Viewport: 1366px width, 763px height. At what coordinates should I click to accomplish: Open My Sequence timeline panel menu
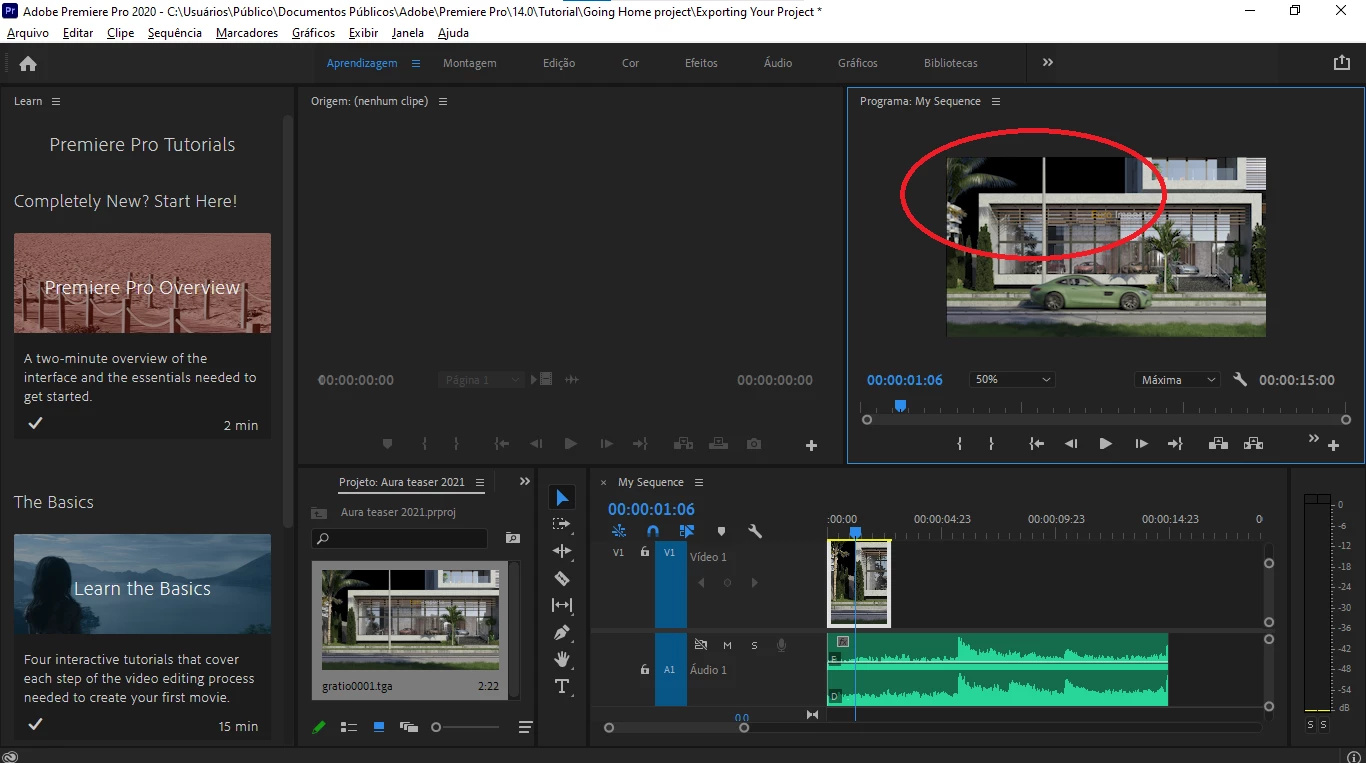click(x=699, y=482)
